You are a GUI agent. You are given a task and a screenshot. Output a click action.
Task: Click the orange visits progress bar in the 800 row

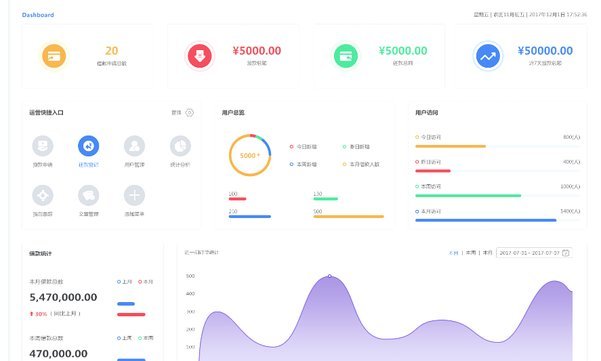point(450,146)
